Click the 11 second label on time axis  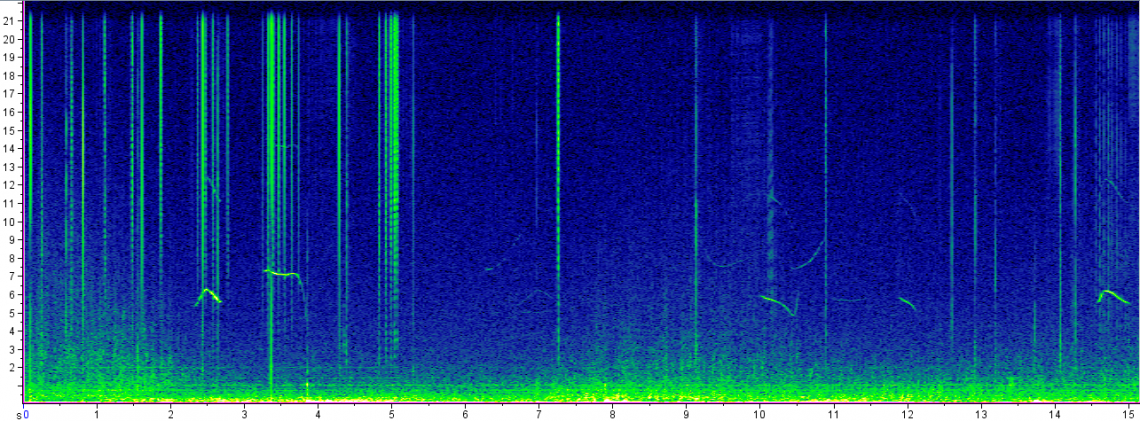click(834, 414)
